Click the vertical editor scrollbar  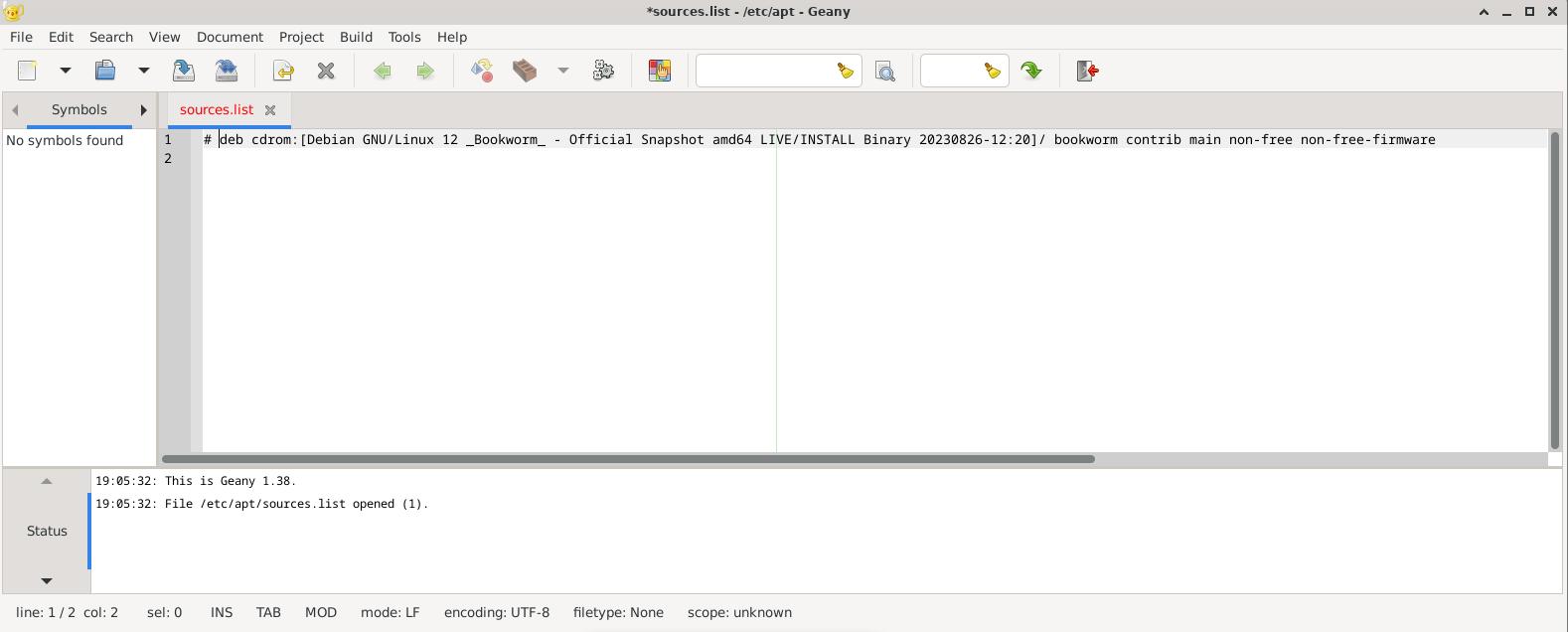tap(1555, 290)
